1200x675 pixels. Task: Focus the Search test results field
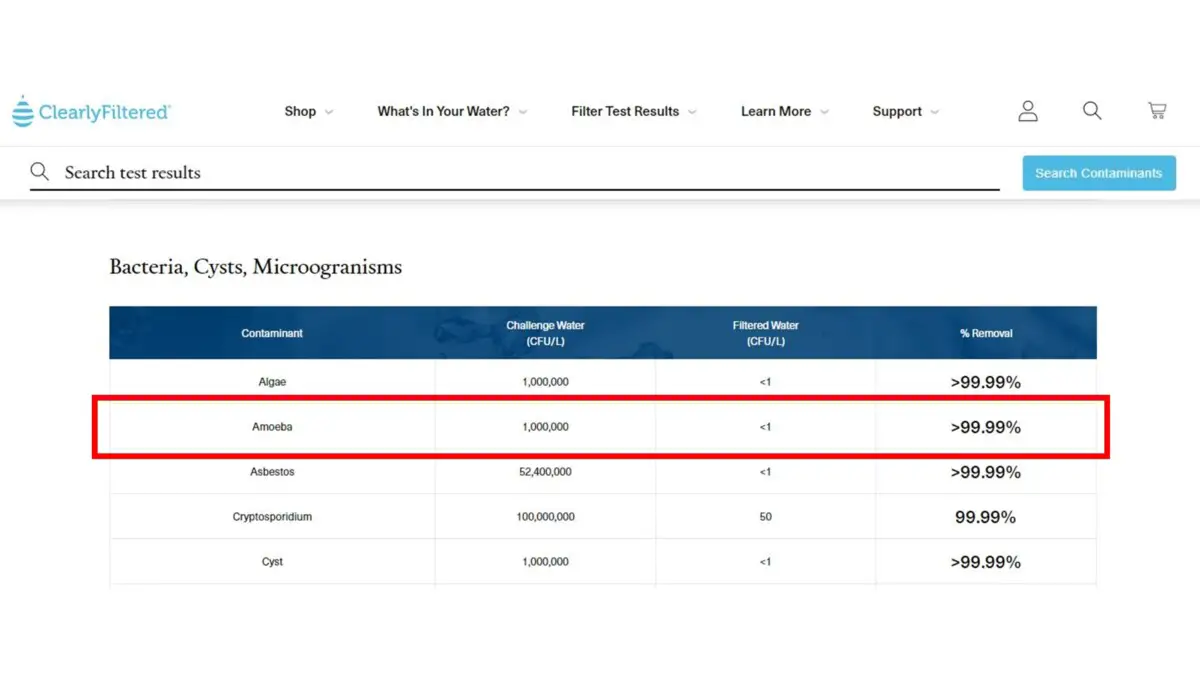520,172
